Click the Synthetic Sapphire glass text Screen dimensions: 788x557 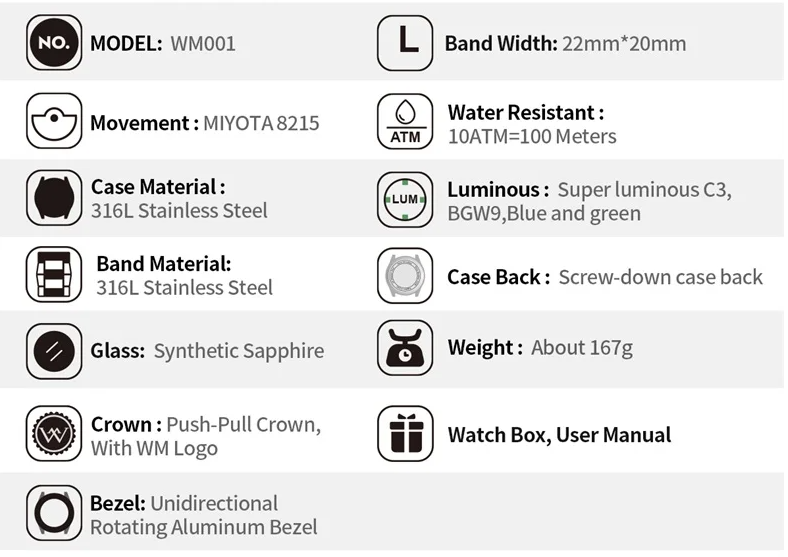tap(239, 351)
